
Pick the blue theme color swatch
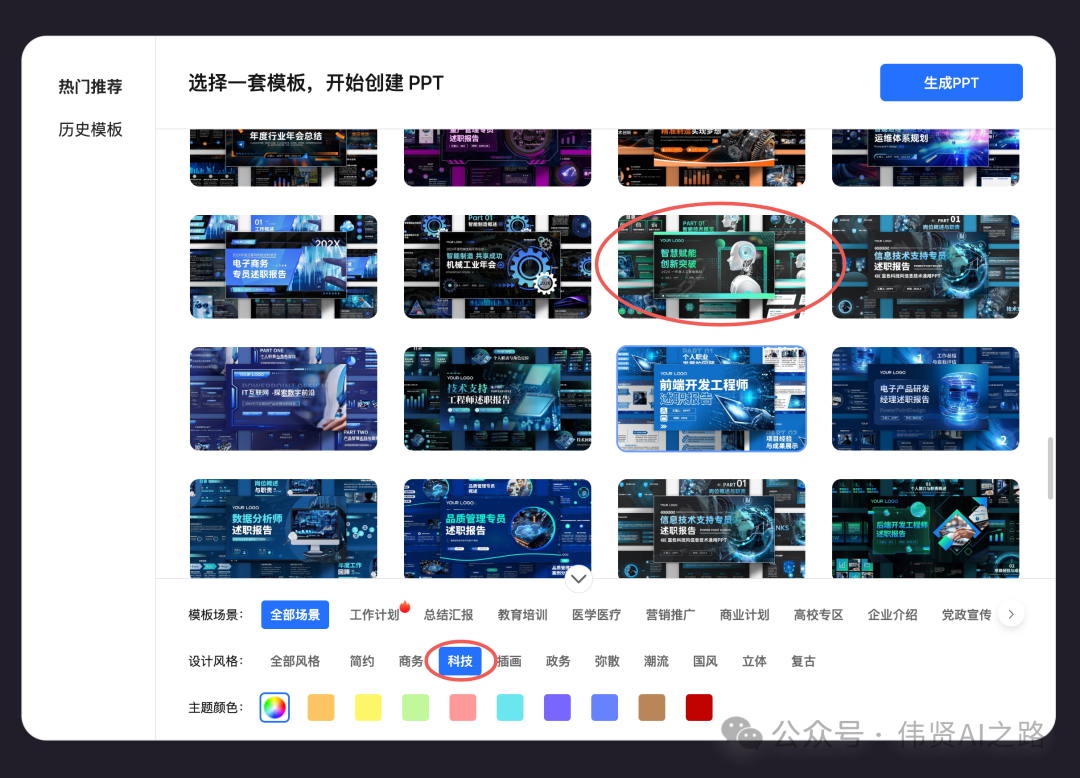604,707
